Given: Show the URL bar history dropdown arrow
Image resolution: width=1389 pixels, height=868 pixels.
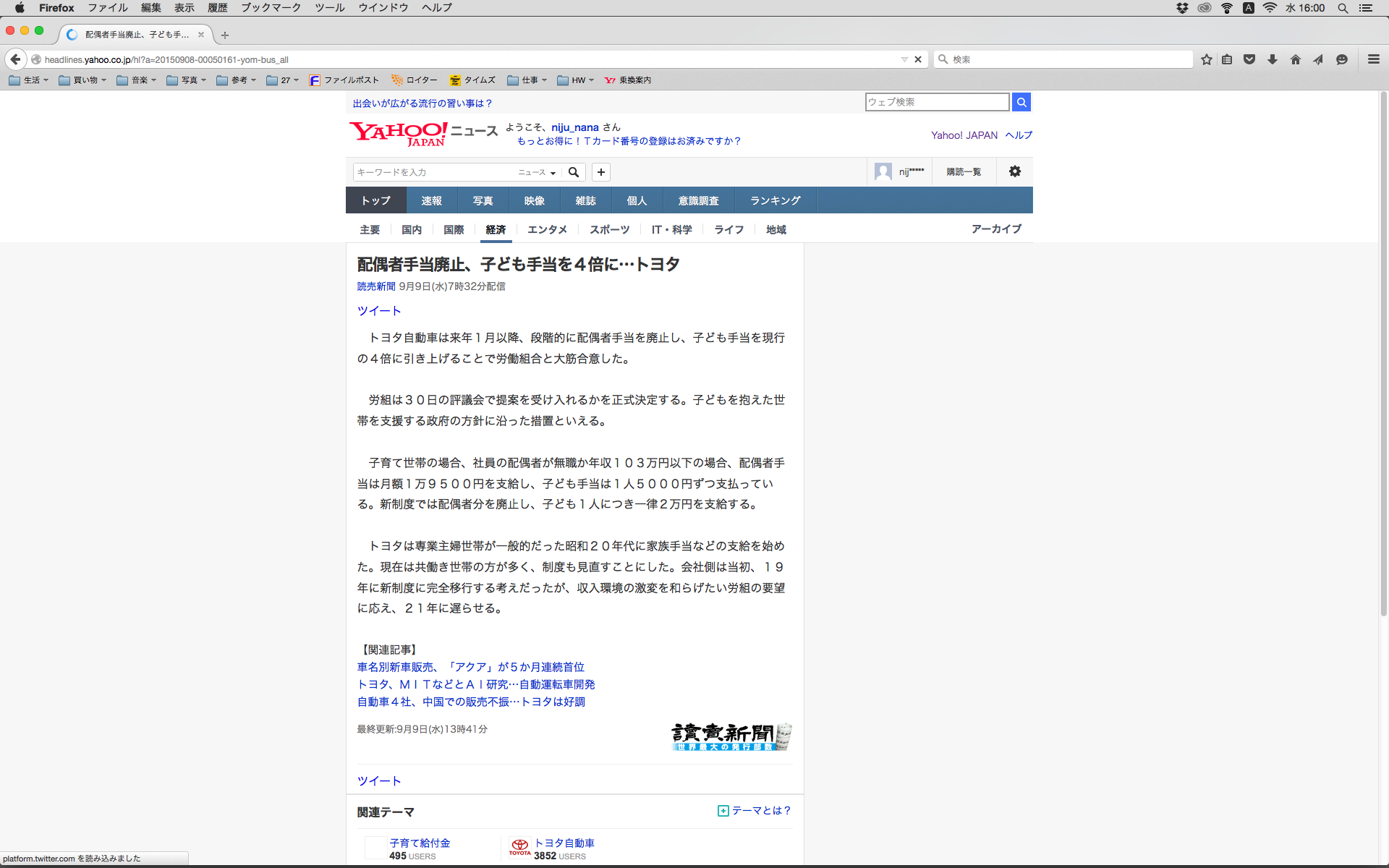Looking at the screenshot, I should [x=904, y=59].
